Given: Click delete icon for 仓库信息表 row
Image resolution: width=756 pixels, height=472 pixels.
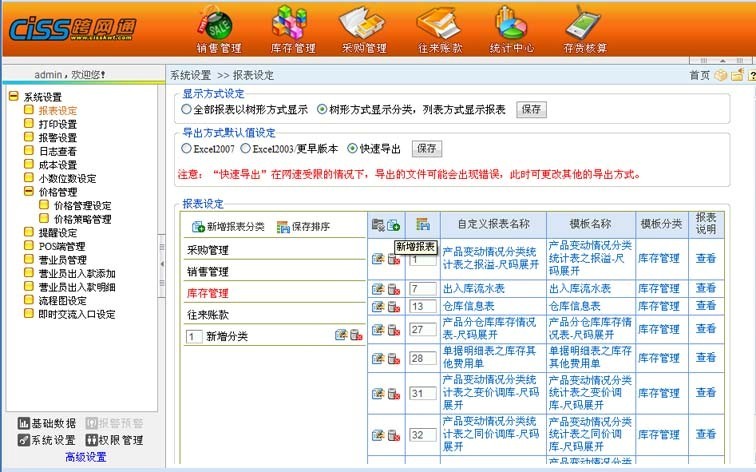Looking at the screenshot, I should [x=393, y=306].
